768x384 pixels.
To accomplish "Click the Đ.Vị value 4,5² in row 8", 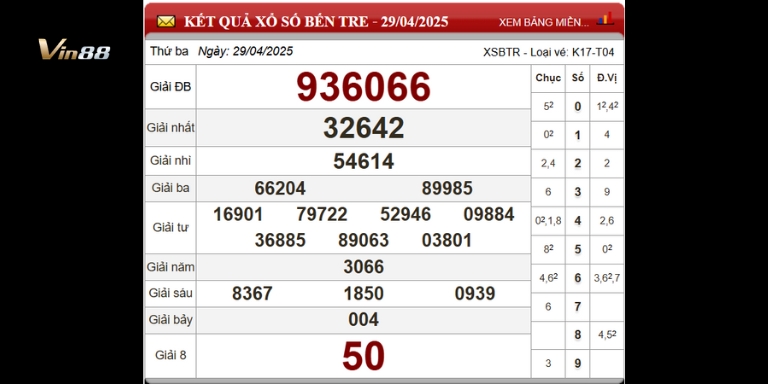I will pos(607,335).
